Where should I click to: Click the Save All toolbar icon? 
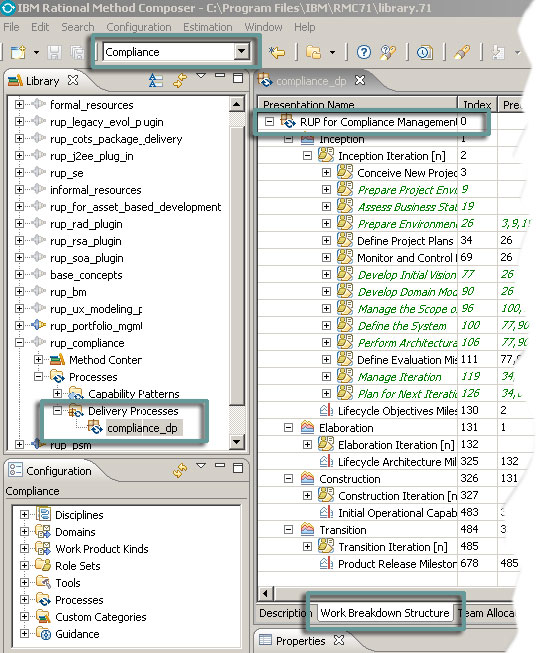coord(77,52)
